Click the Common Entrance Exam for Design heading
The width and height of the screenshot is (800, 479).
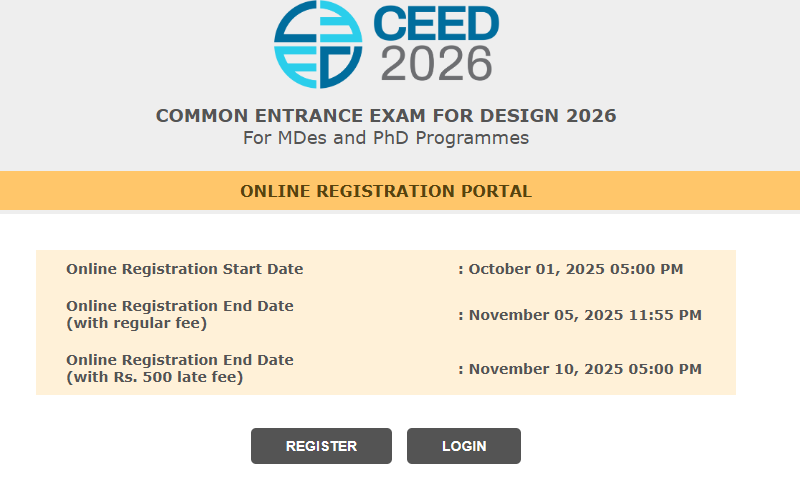tap(386, 116)
